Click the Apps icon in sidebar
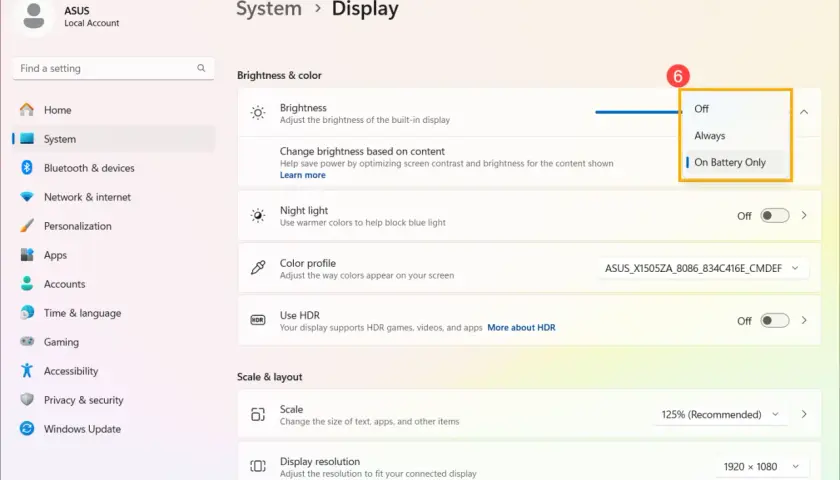This screenshot has width=840, height=480. 27,254
